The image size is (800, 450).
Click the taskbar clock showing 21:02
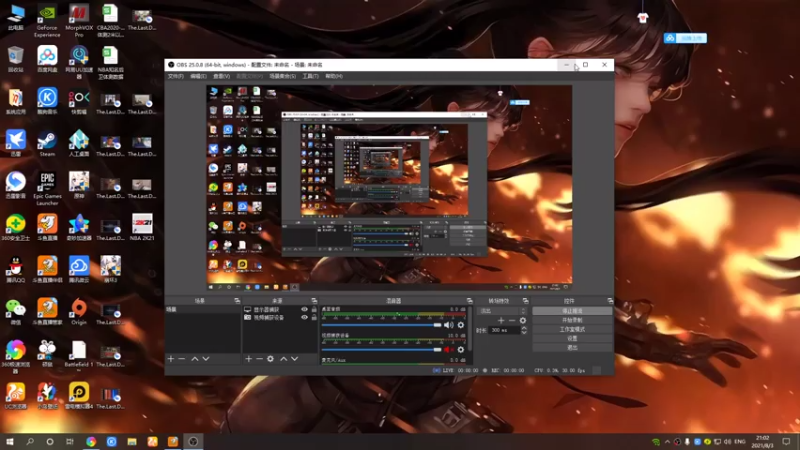pos(762,441)
